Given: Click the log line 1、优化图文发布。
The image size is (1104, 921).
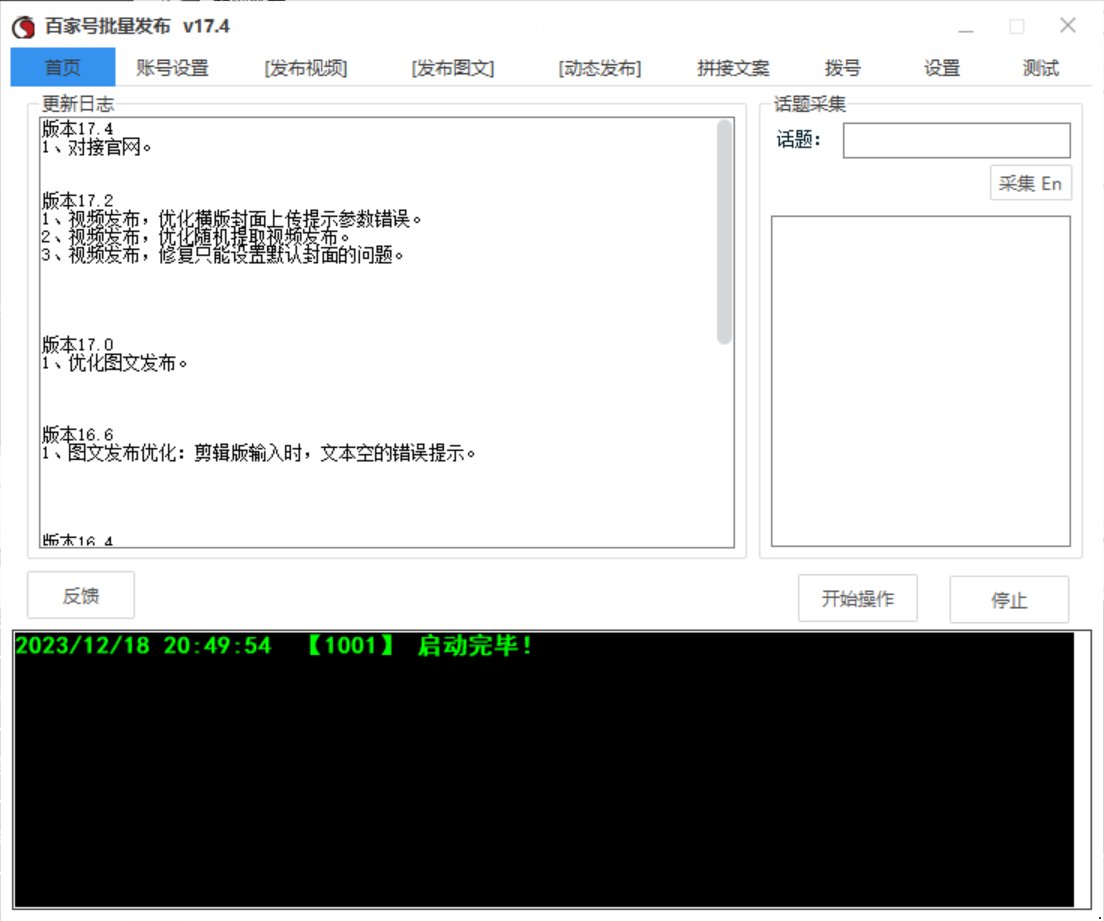Looking at the screenshot, I should [x=115, y=363].
